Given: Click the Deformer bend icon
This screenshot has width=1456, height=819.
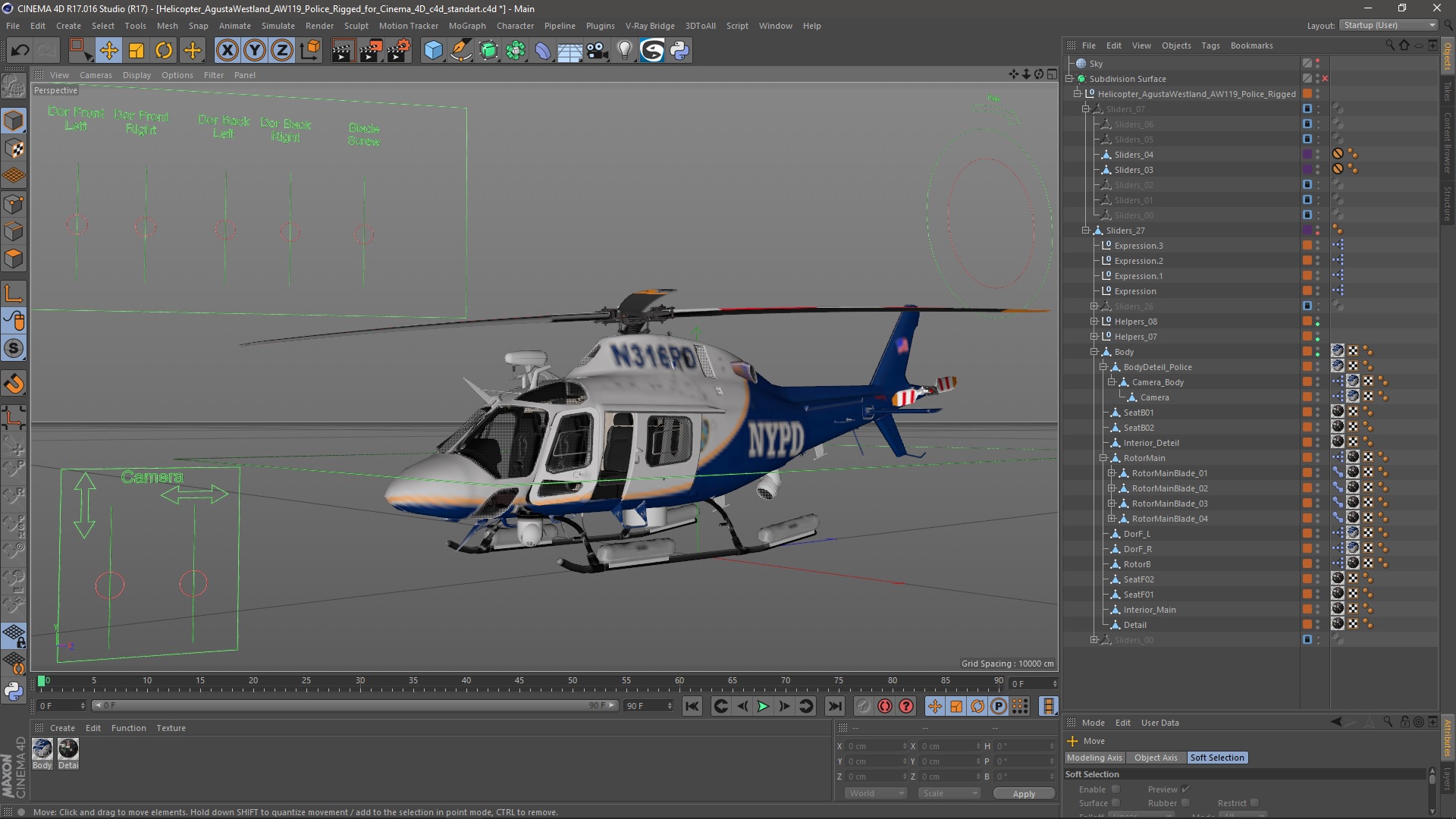Looking at the screenshot, I should (543, 51).
